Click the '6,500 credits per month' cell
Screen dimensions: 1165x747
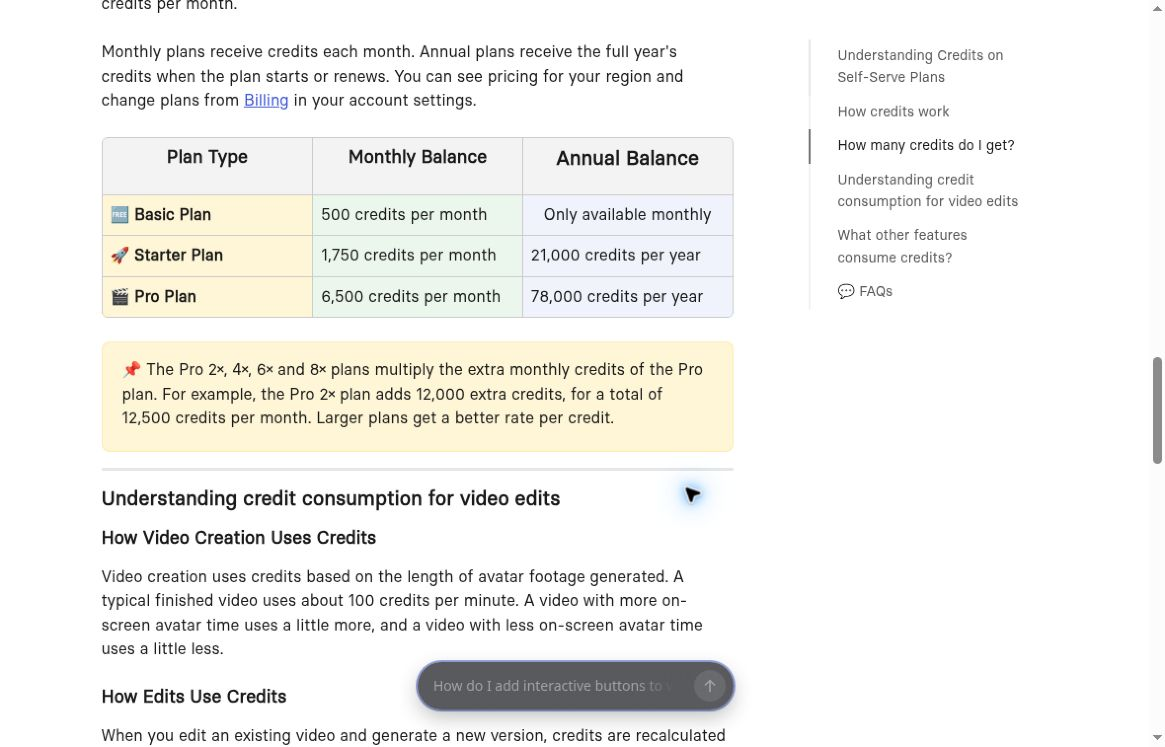[x=418, y=297]
